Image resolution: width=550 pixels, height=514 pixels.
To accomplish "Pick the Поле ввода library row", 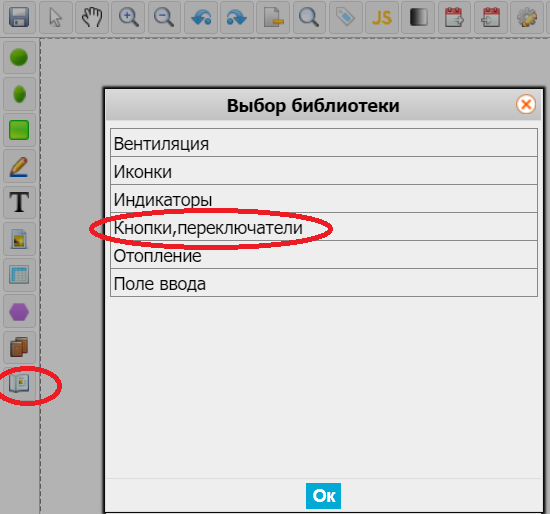I will (x=324, y=283).
